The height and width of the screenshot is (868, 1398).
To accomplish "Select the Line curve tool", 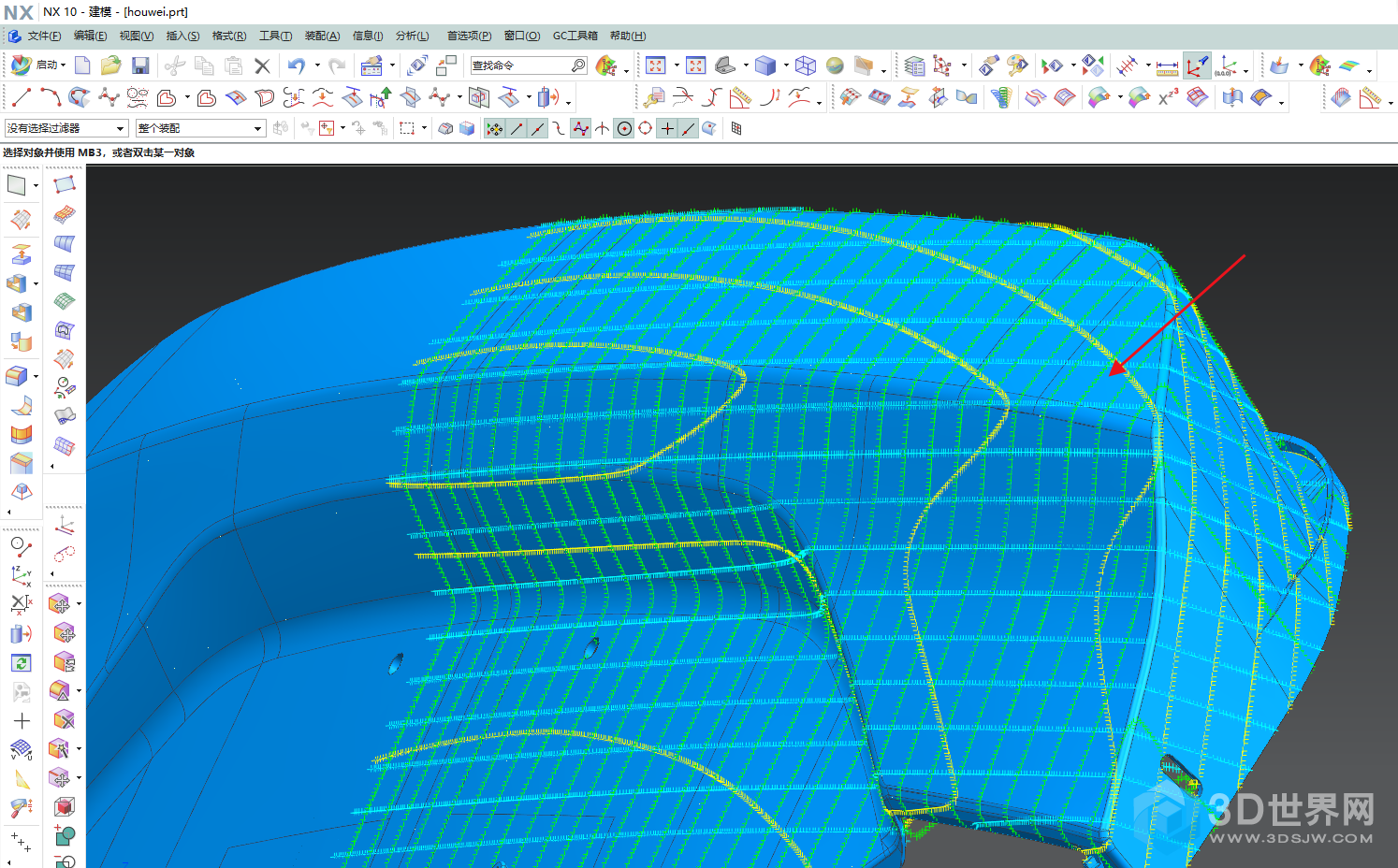I will [22, 97].
